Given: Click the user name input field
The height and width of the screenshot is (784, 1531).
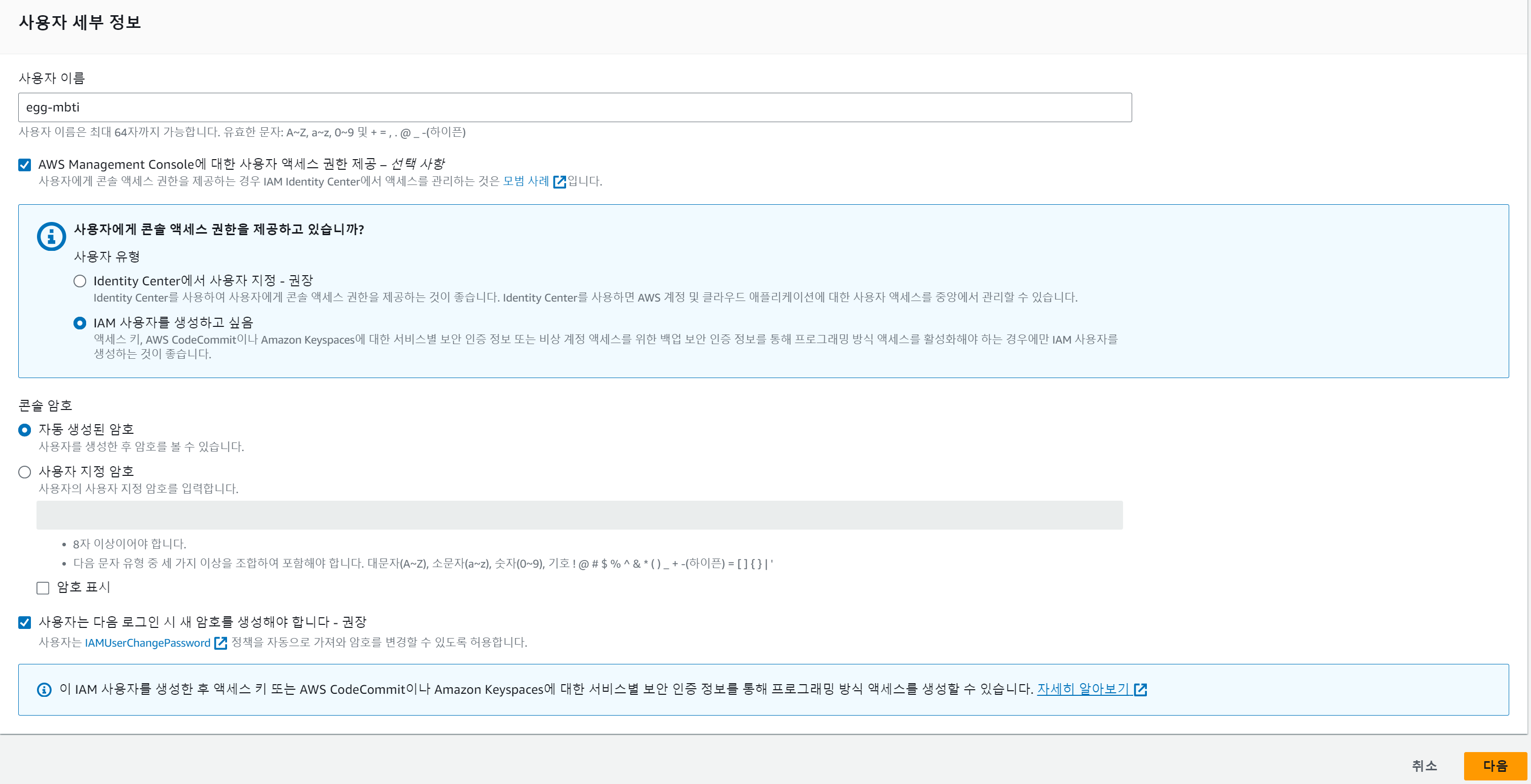Looking at the screenshot, I should [x=575, y=107].
